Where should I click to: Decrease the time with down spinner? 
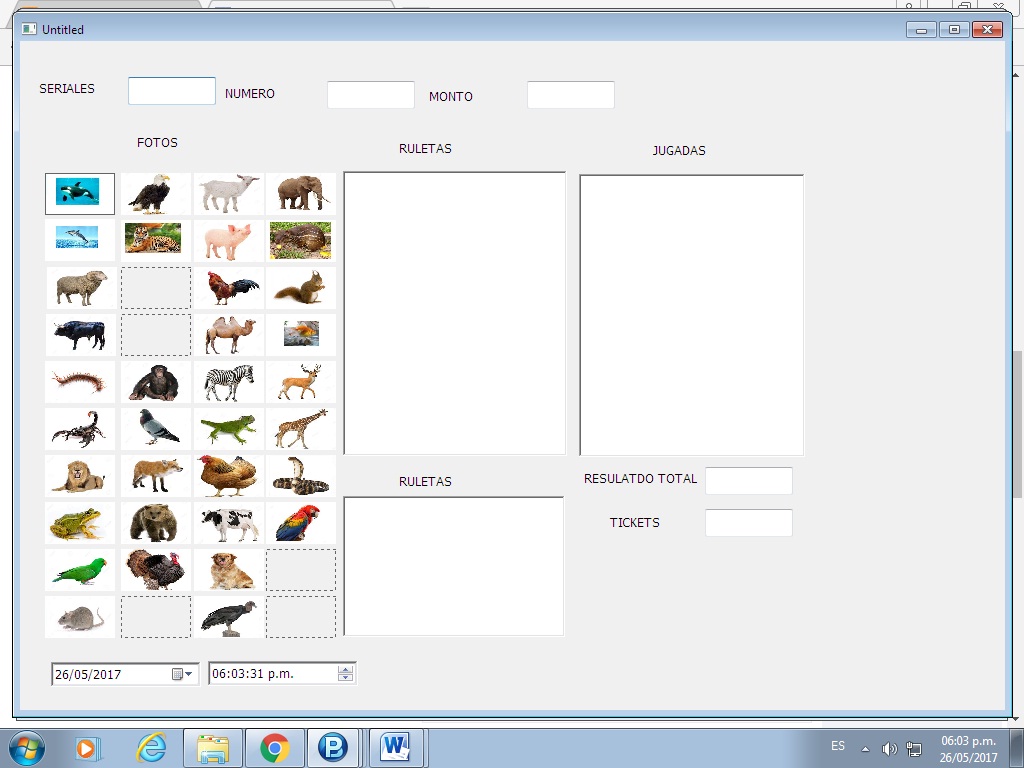click(345, 678)
